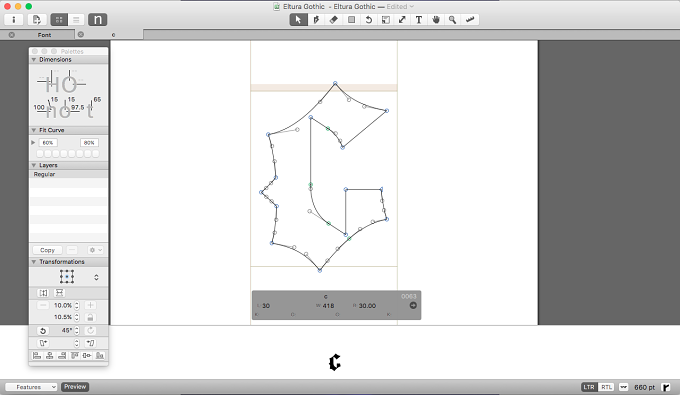680x395 pixels.
Task: Activate the Hand tool
Action: (x=436, y=20)
